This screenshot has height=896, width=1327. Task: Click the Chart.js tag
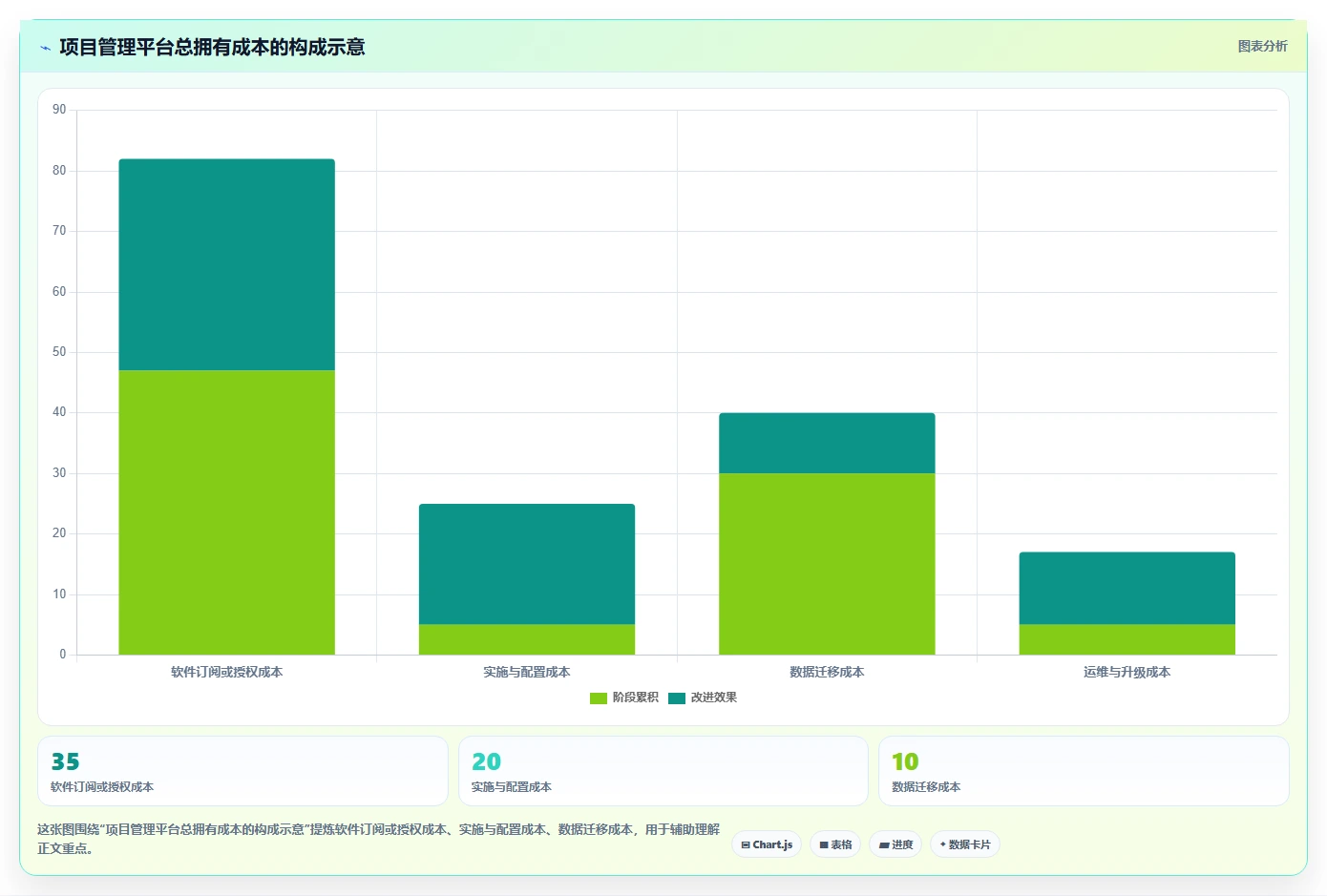(x=767, y=844)
